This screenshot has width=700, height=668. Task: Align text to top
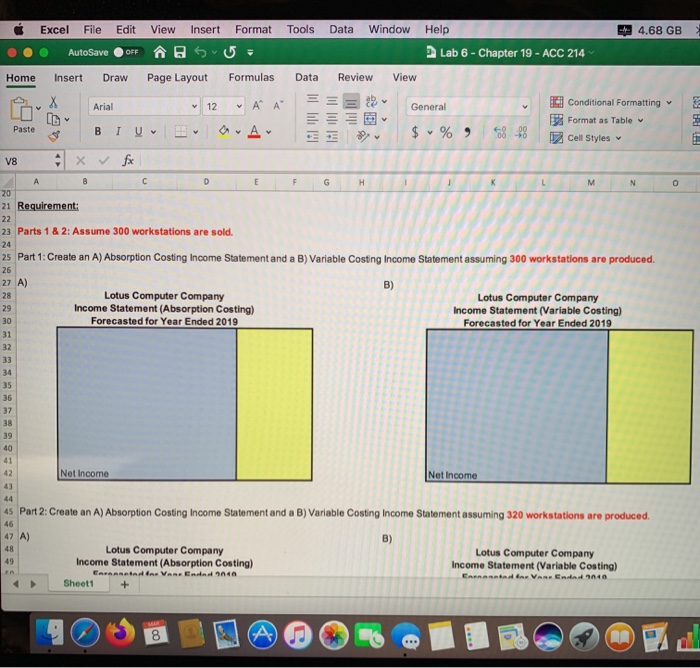(x=312, y=99)
